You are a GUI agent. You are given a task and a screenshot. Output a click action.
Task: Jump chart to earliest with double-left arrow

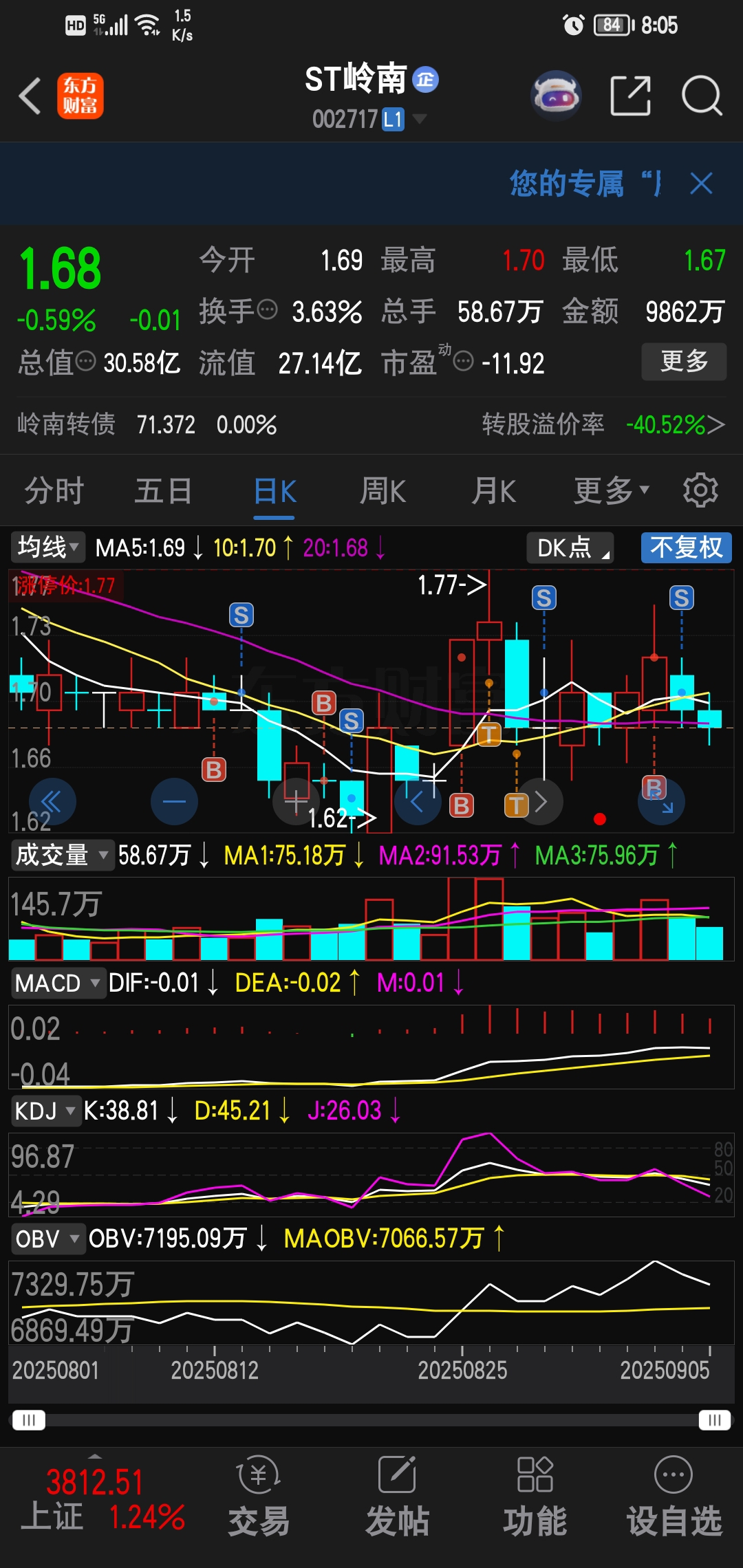pyautogui.click(x=52, y=801)
